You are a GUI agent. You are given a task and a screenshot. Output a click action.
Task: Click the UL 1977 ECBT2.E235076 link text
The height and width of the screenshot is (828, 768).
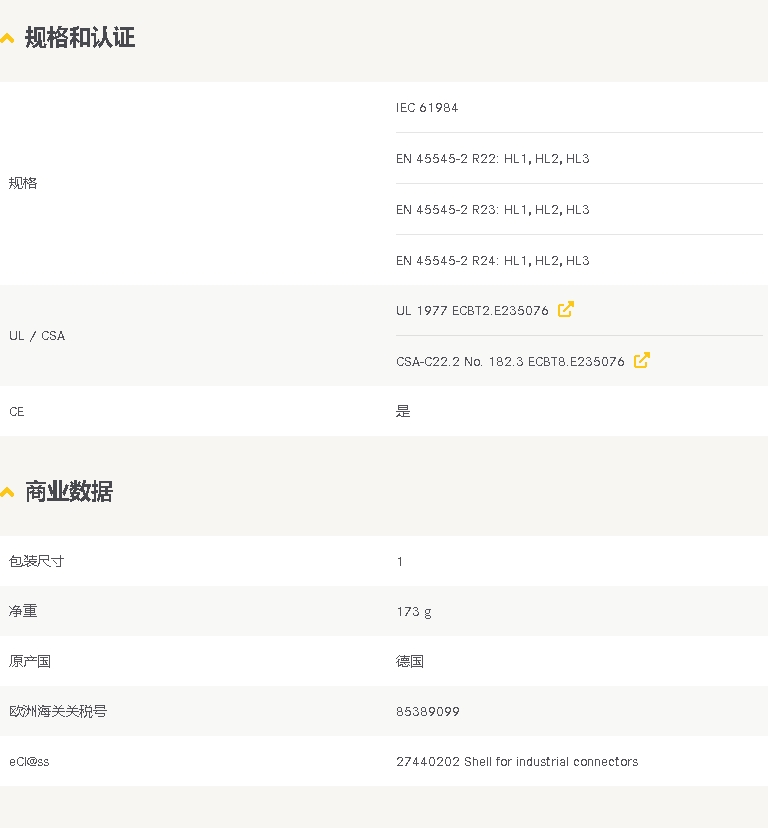[472, 311]
